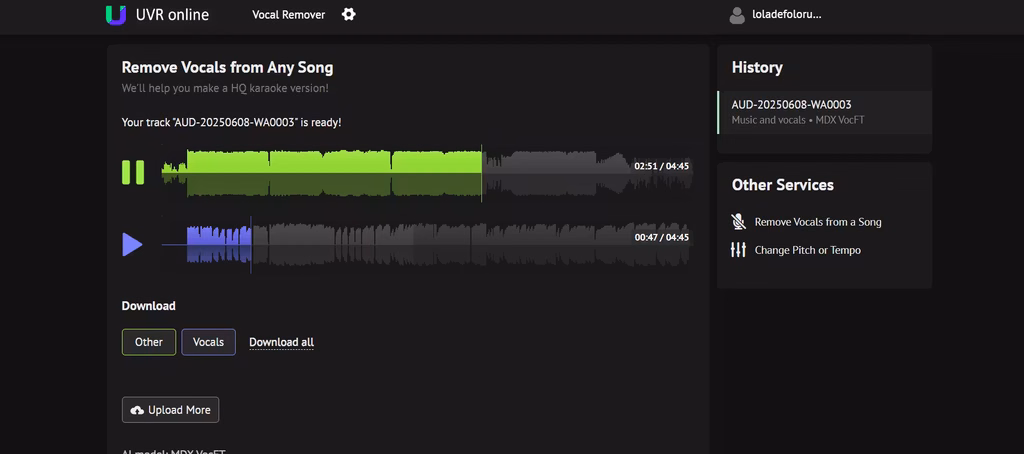
Task: Click Music and vocals • MDX VocFT text
Action: [x=798, y=120]
